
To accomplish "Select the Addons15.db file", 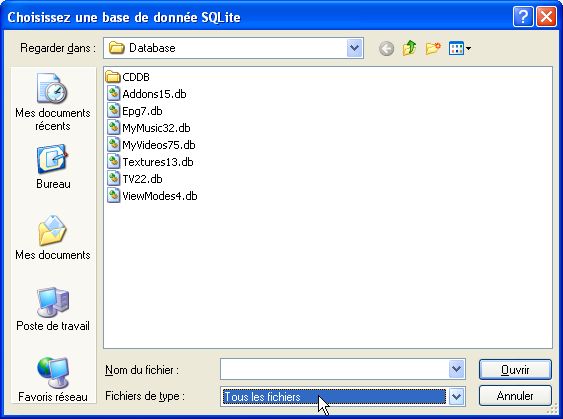I will [146, 94].
